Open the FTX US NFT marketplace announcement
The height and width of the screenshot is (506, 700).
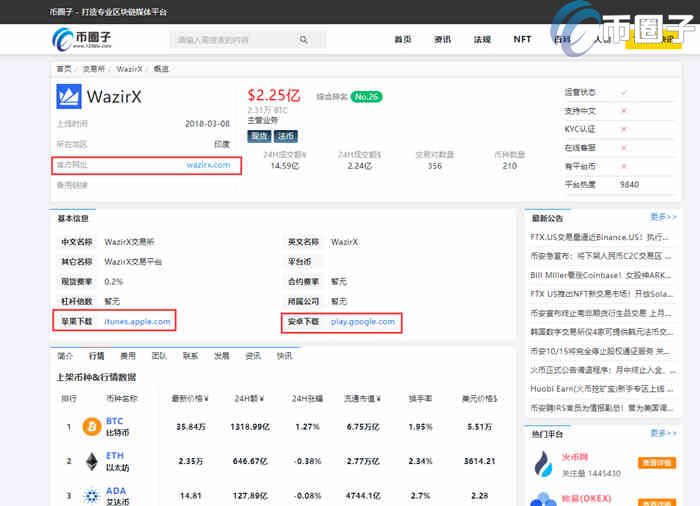[601, 294]
